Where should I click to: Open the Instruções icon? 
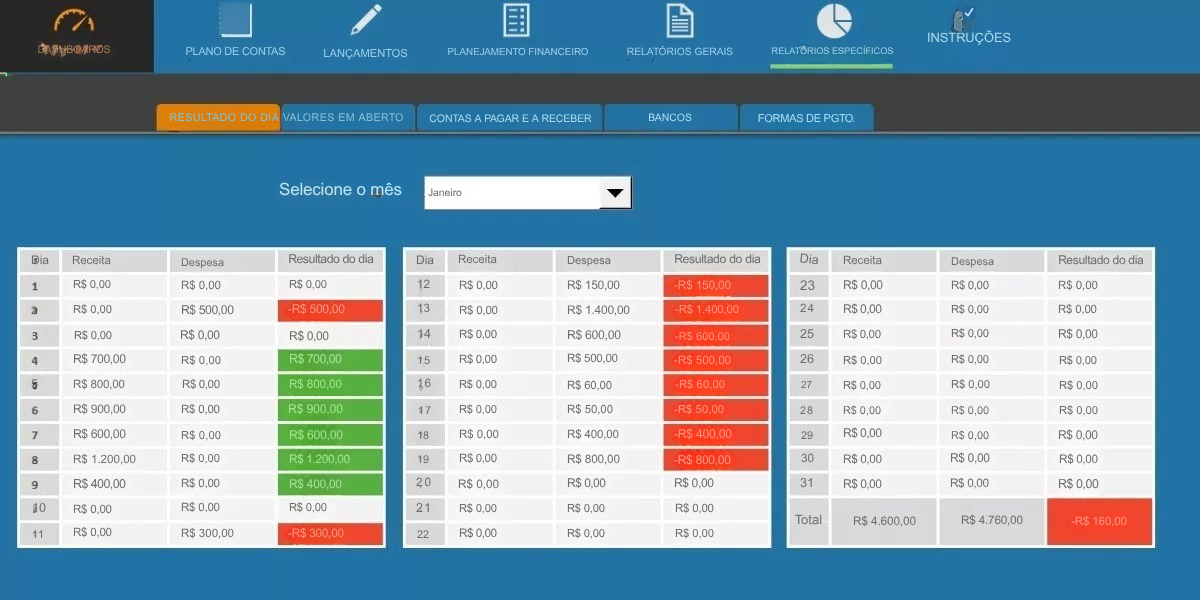pyautogui.click(x=963, y=17)
